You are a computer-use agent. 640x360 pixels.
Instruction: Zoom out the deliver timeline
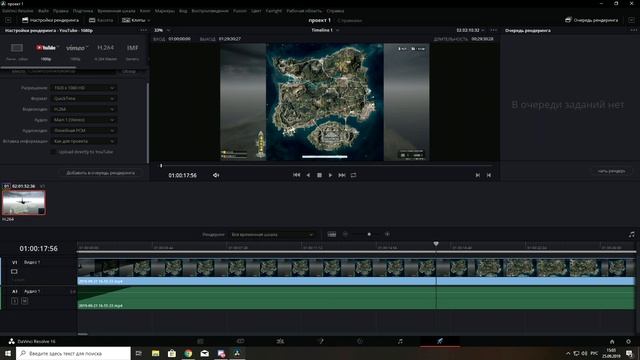pos(345,234)
